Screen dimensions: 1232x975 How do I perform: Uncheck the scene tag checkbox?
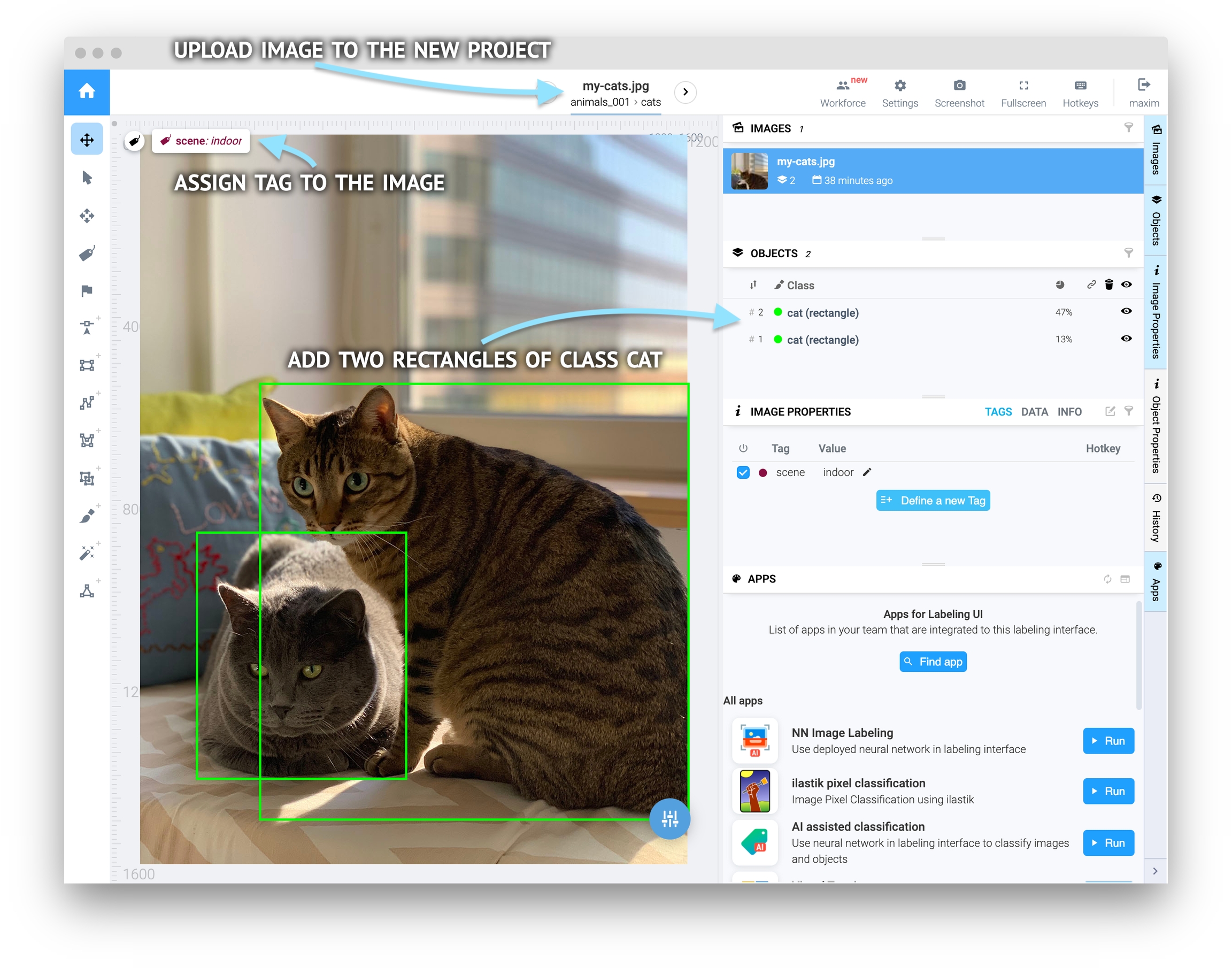tap(743, 472)
